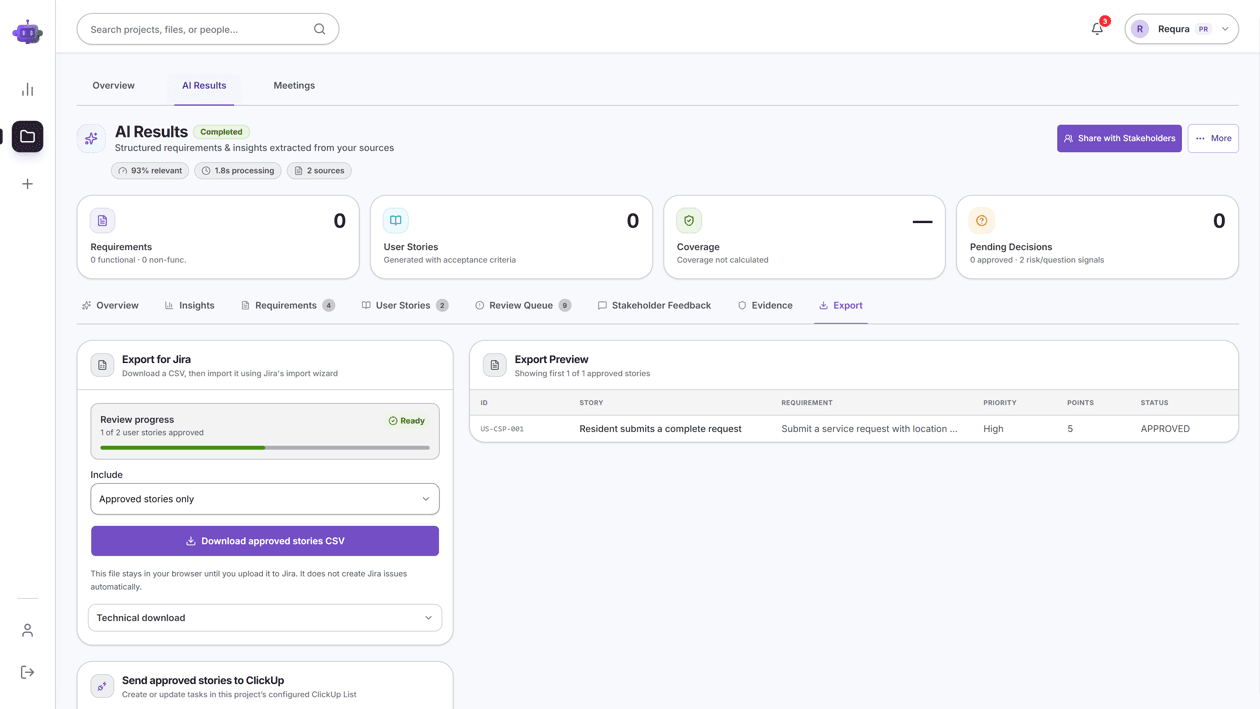Click the Requra robot logo
Screen dimensions: 1260x709
[28, 33]
